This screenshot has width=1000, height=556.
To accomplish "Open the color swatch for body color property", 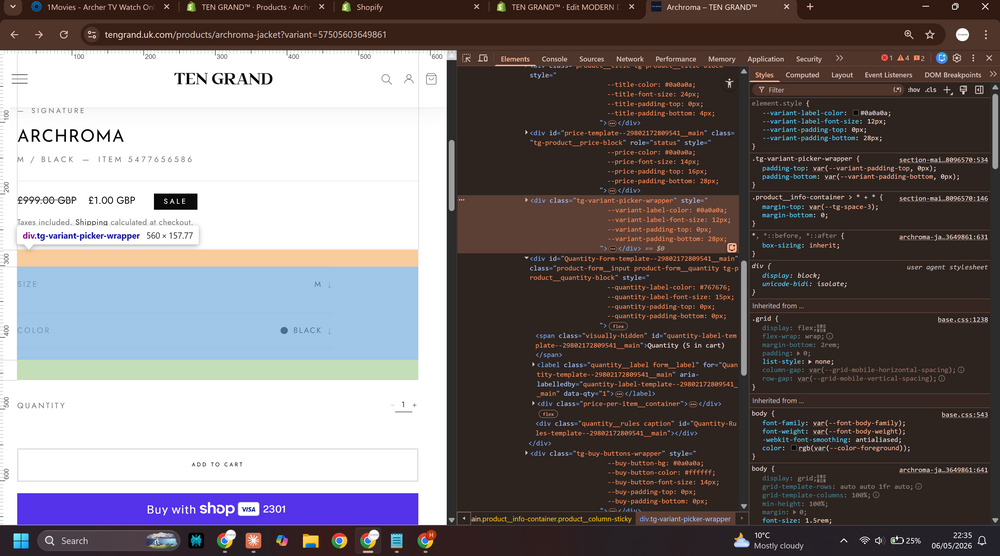I will click(794, 448).
